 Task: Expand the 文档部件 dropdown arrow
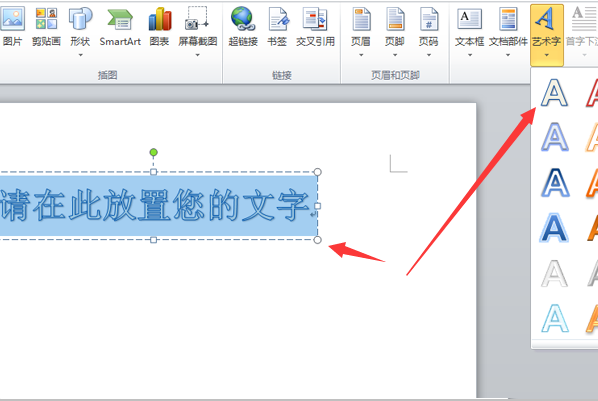[x=508, y=55]
